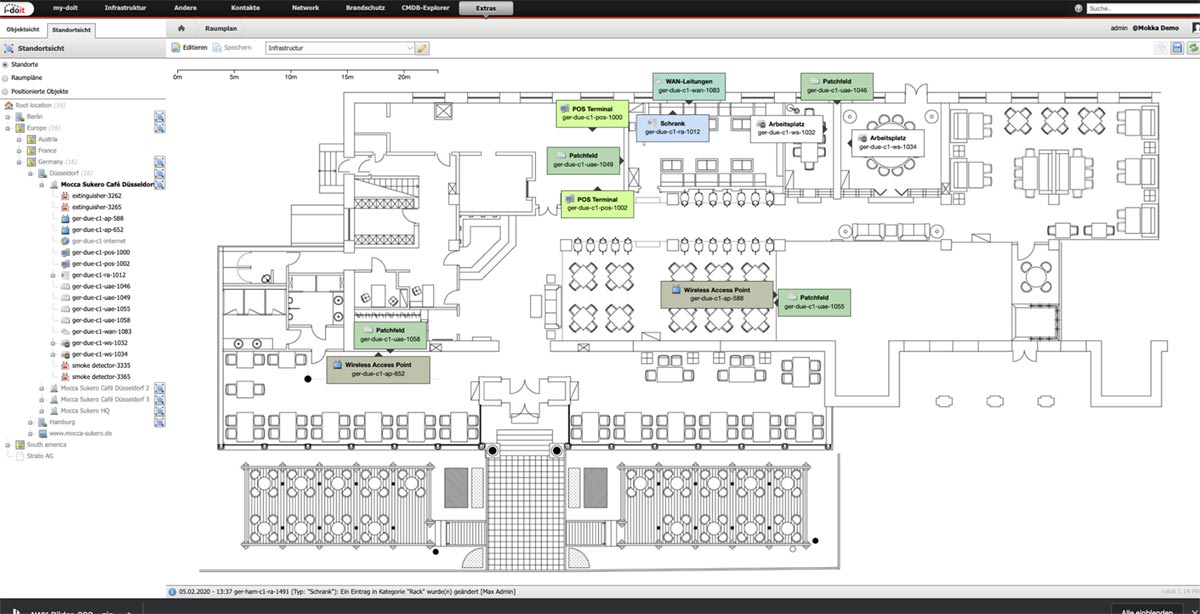
Task: Switch to the Objektsicht tab
Action: (23, 29)
